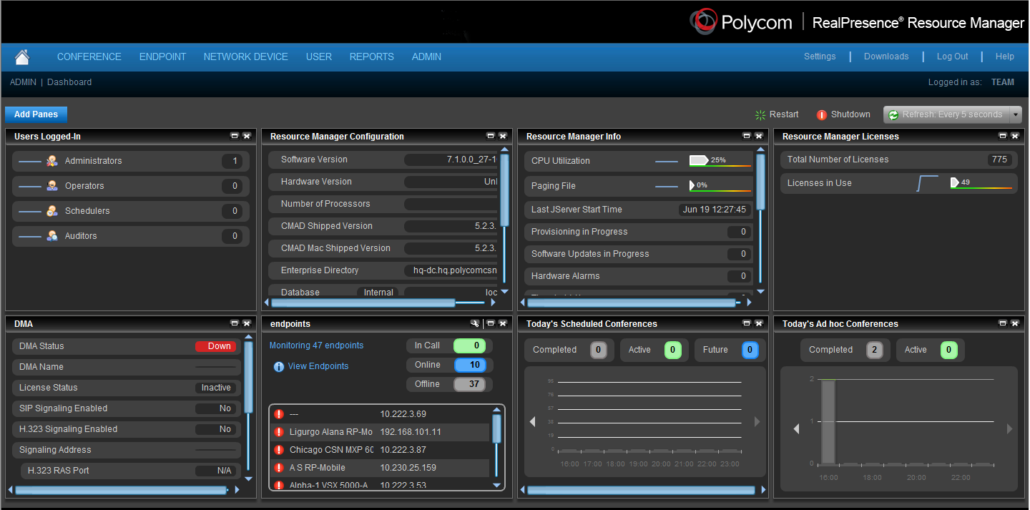Close the endpoints pane

coord(503,323)
